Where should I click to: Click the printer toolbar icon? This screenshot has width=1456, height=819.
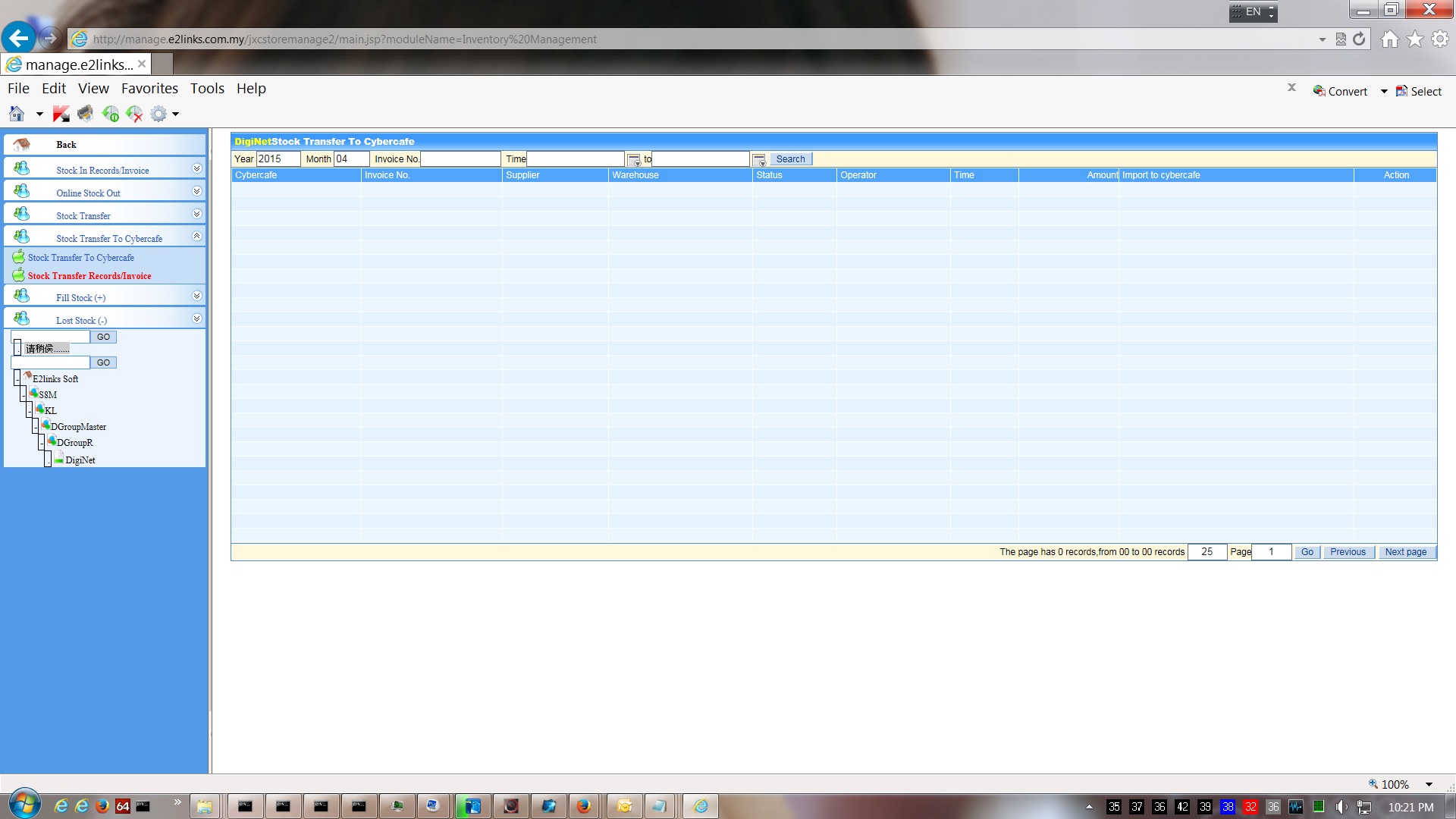click(x=85, y=114)
